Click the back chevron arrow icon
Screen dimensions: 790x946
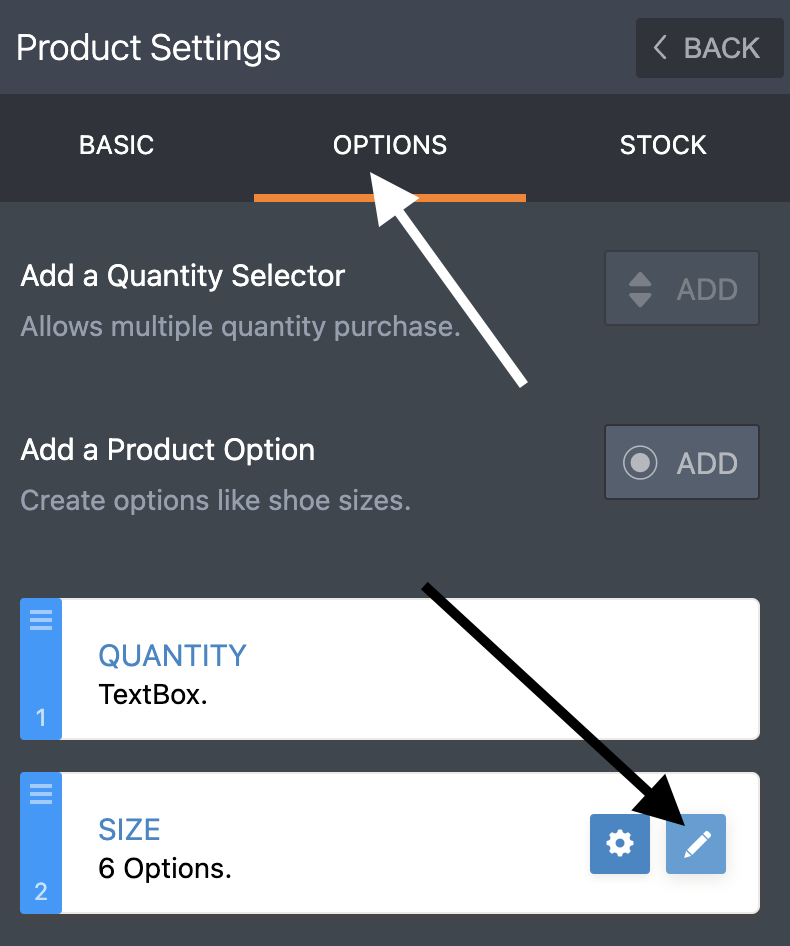(x=660, y=47)
